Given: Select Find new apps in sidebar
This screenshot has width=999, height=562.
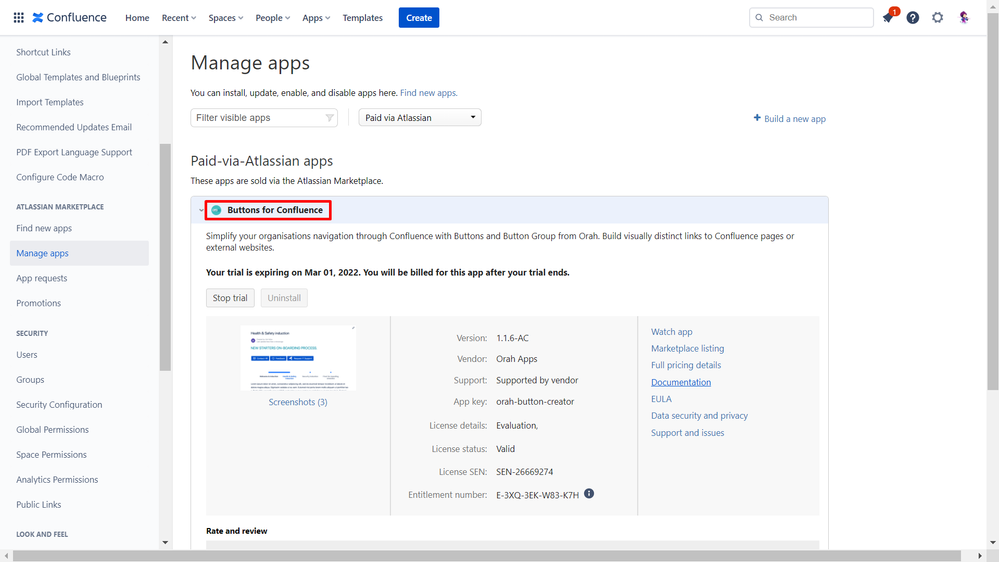Looking at the screenshot, I should [x=44, y=228].
